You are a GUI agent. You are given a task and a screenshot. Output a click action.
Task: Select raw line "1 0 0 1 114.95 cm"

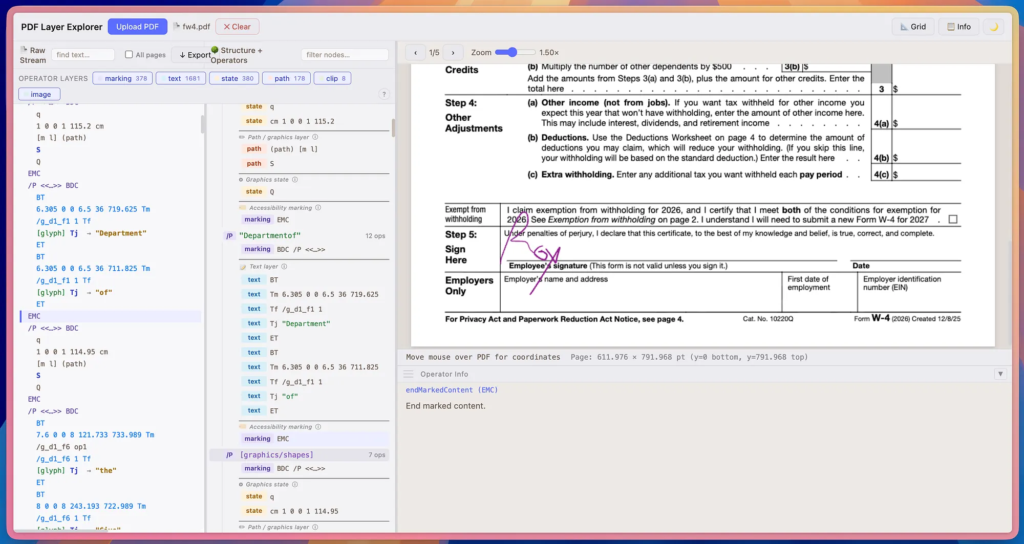click(72, 352)
